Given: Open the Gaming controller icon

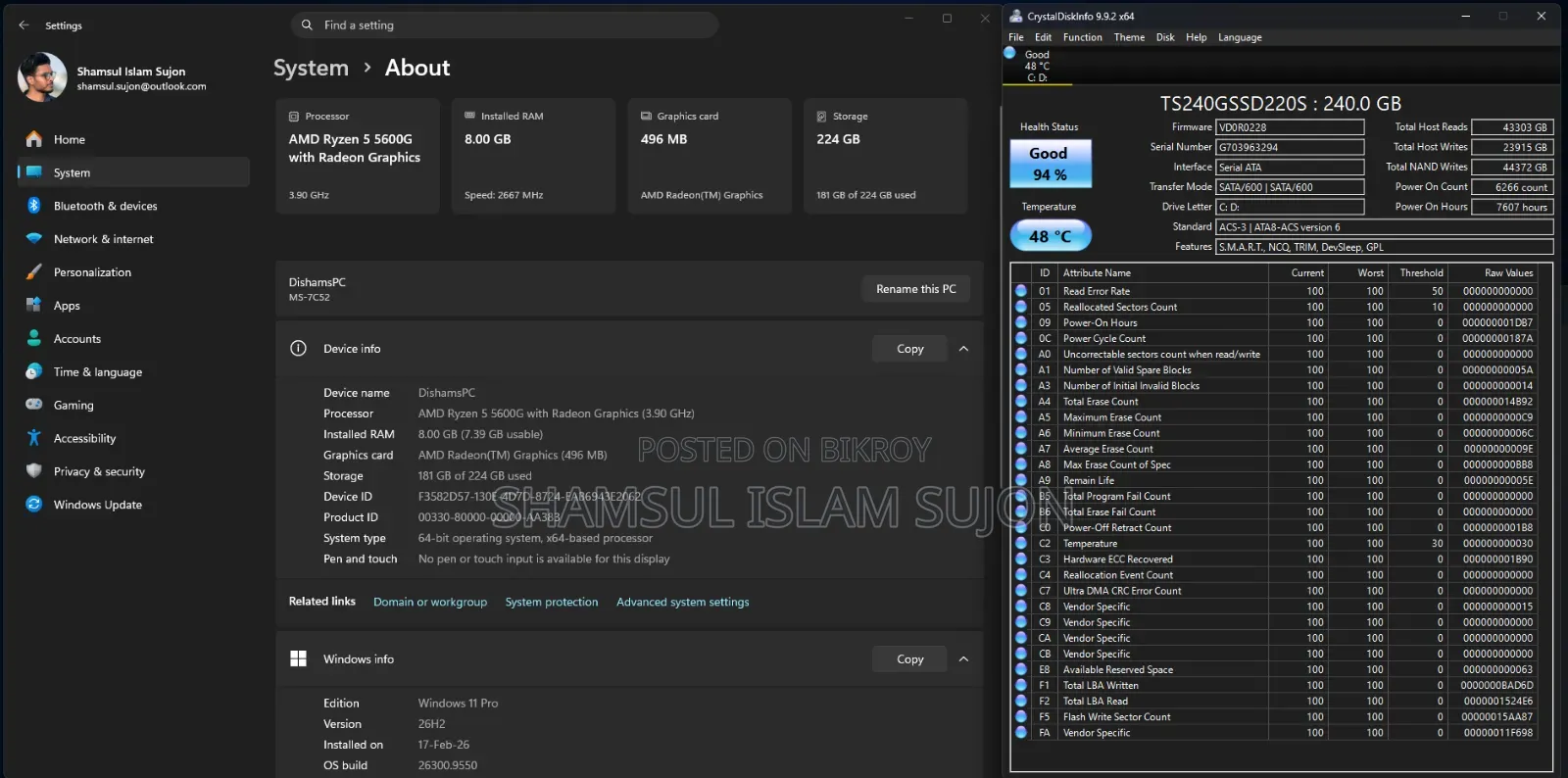Looking at the screenshot, I should coord(33,405).
